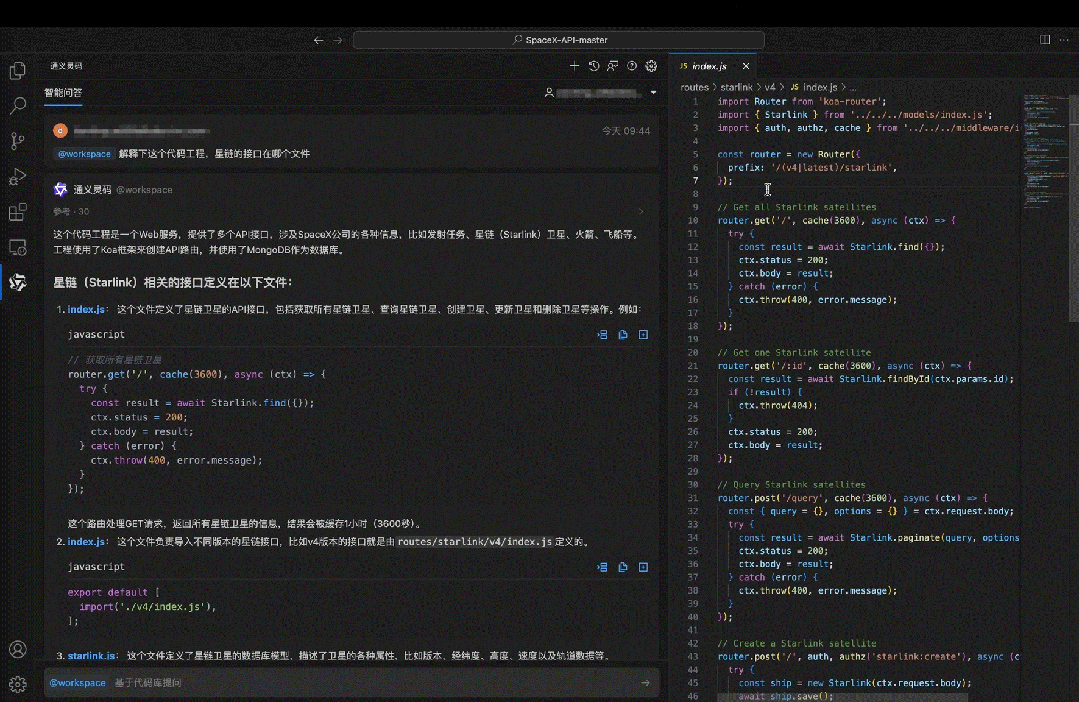Toggle editor layout icon in title bar
The height and width of the screenshot is (702, 1079).
click(x=1045, y=40)
